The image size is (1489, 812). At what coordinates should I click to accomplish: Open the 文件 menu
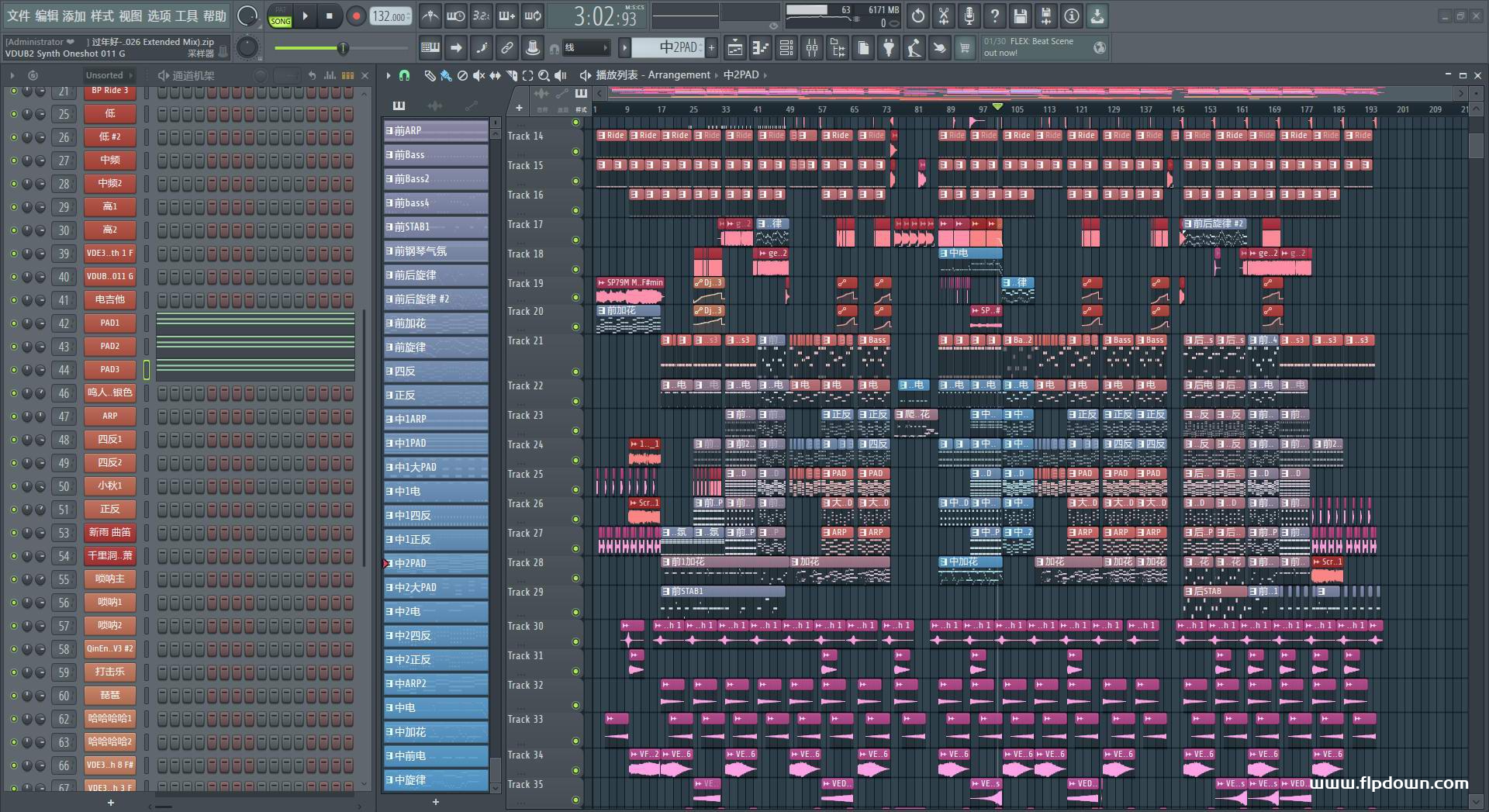(x=19, y=16)
